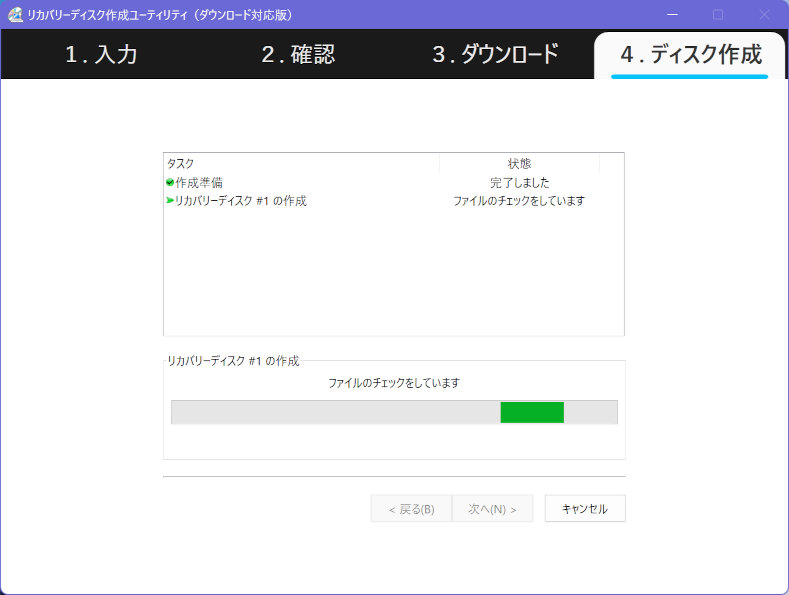Click the disabled < 戻る(B) button
The image size is (789, 595).
[411, 508]
